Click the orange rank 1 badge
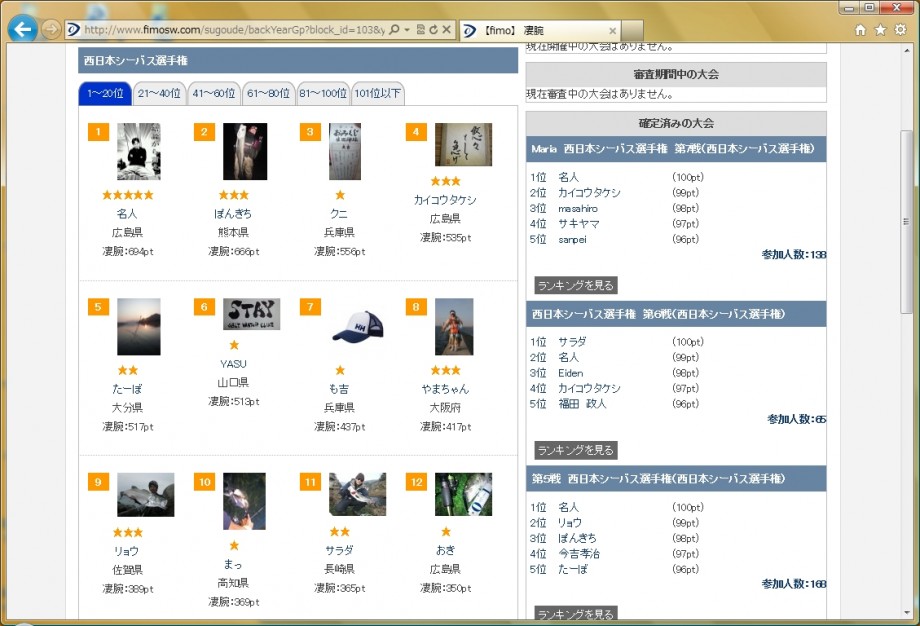Viewport: 920px width, 626px height. tap(98, 132)
